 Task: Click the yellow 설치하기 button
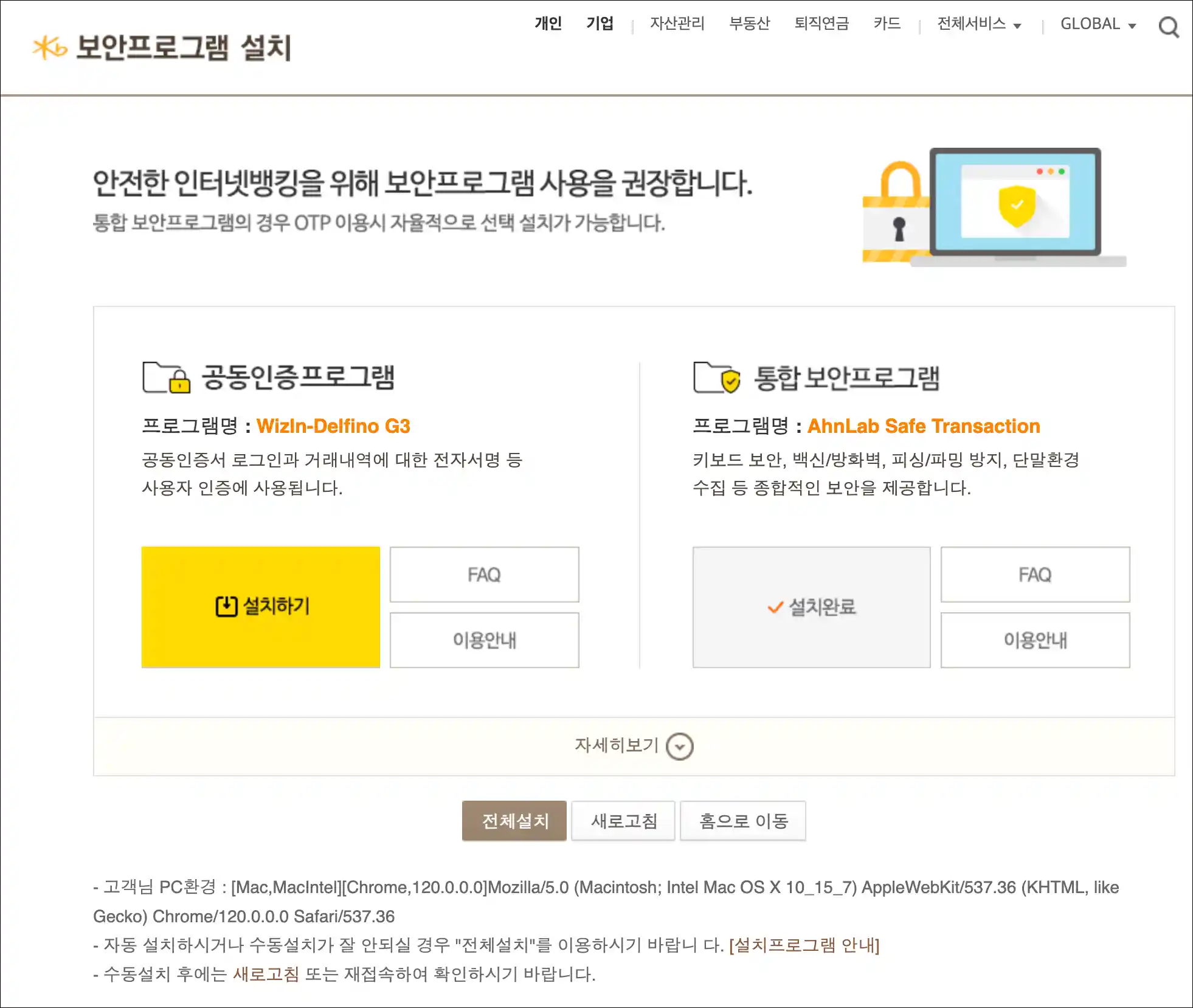pyautogui.click(x=261, y=607)
